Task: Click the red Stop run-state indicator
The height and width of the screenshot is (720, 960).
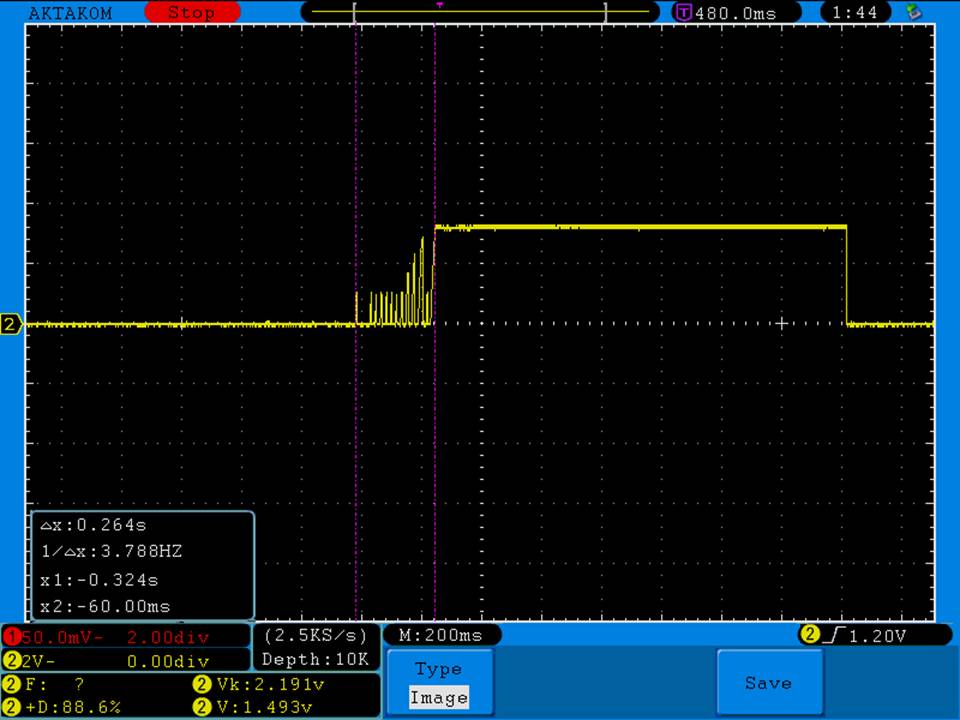Action: tap(191, 13)
